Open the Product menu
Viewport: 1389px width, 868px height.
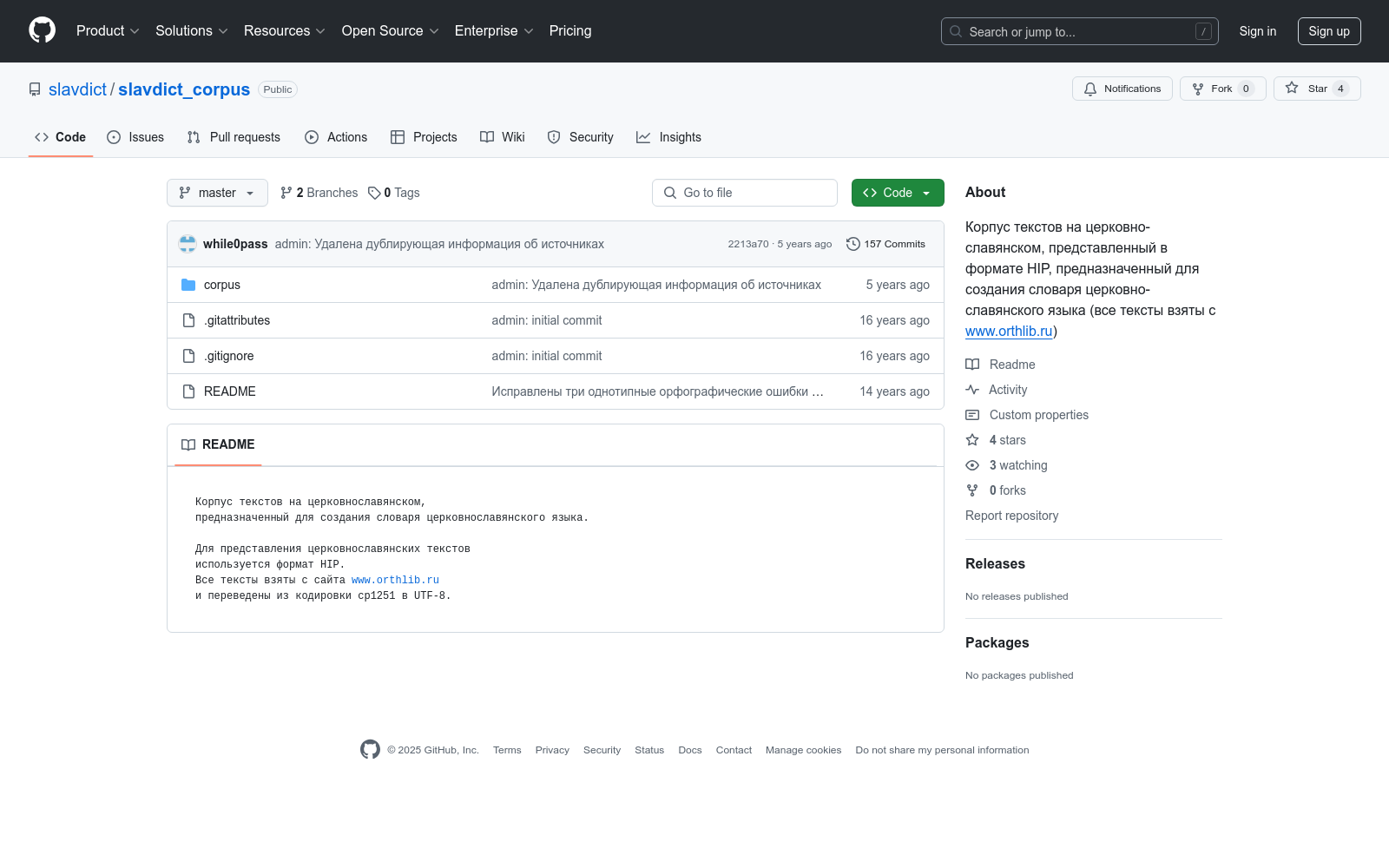pos(108,31)
